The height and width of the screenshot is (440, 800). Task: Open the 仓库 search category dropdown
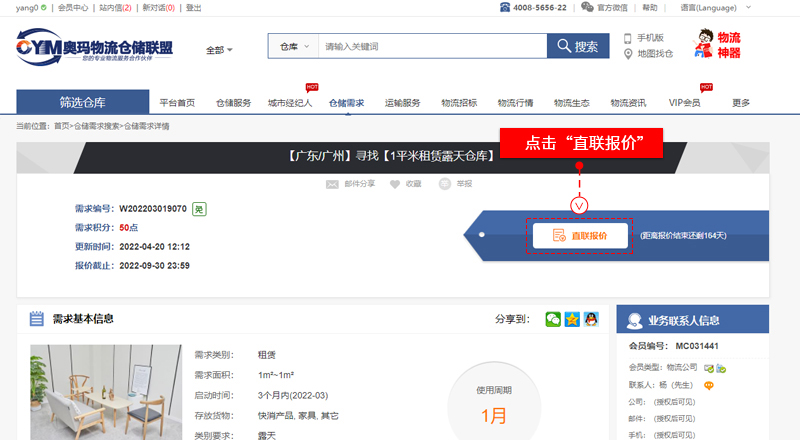(x=292, y=47)
